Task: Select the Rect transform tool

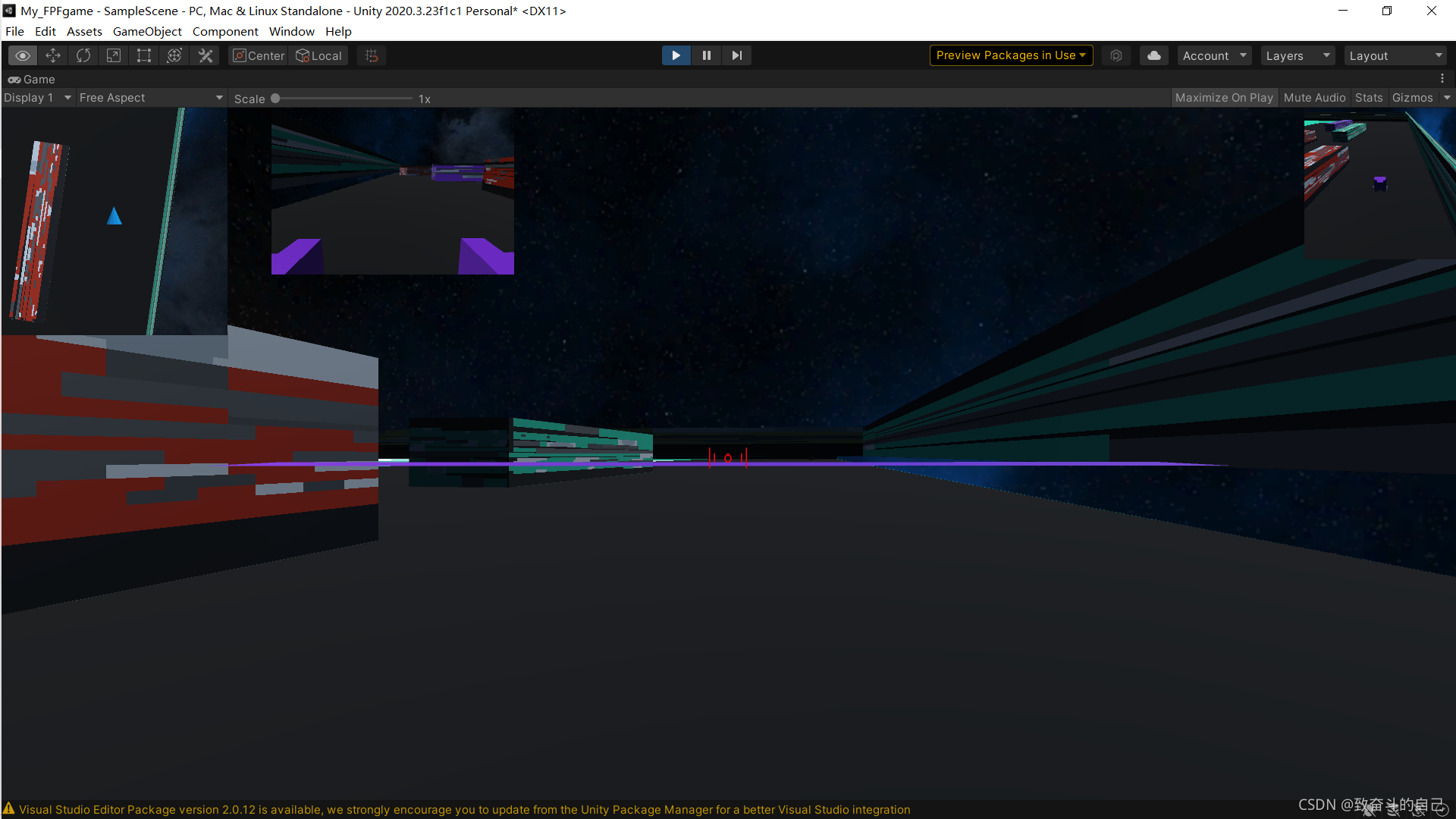Action: click(x=144, y=55)
